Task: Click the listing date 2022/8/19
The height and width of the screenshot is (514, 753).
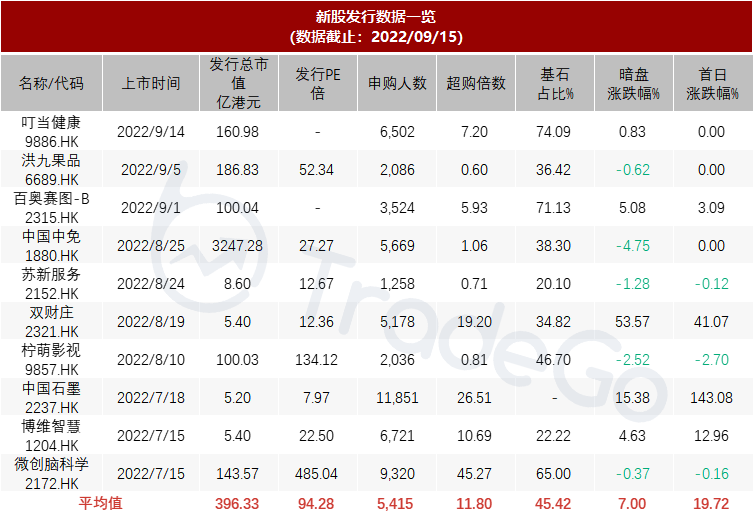Action: pyautogui.click(x=151, y=321)
